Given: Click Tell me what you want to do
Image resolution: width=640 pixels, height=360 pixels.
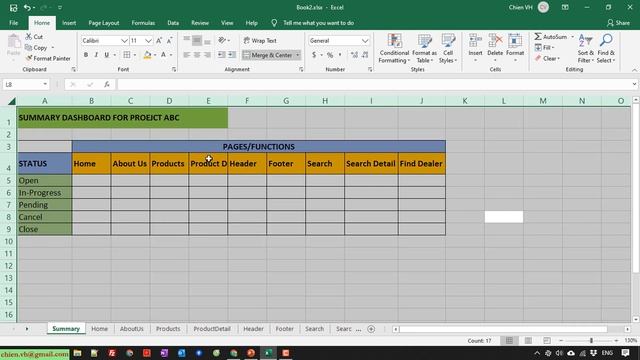Looking at the screenshot, I should 318,23.
